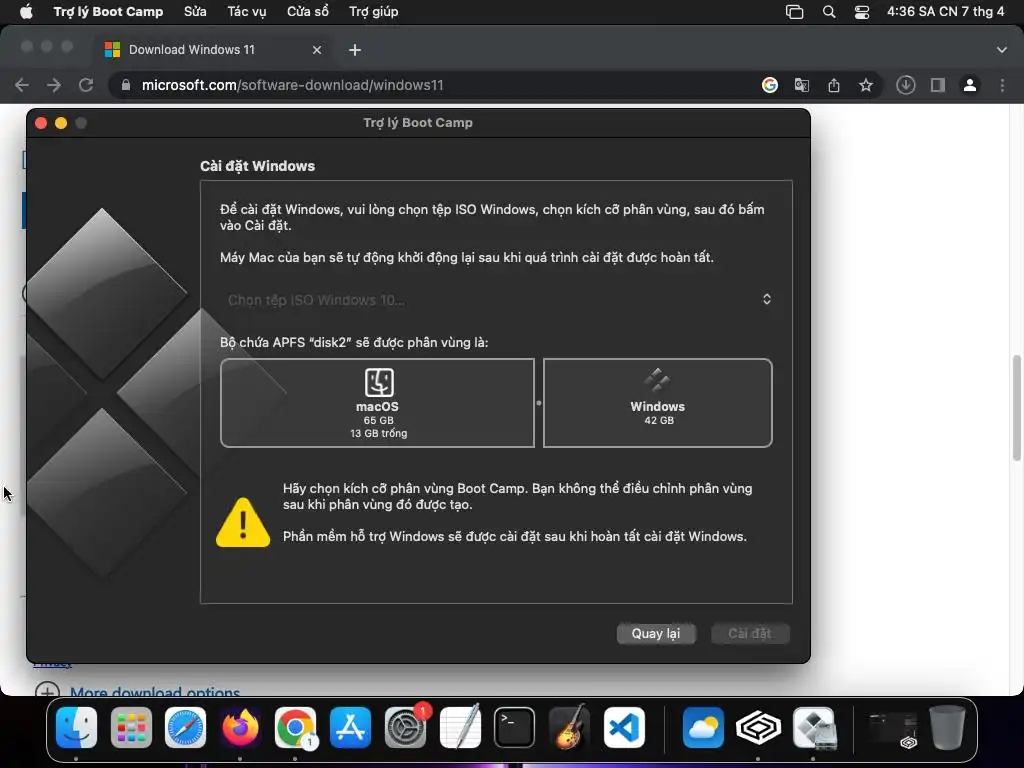Open a new browser tab
Image resolution: width=1024 pixels, height=768 pixels.
coord(355,50)
